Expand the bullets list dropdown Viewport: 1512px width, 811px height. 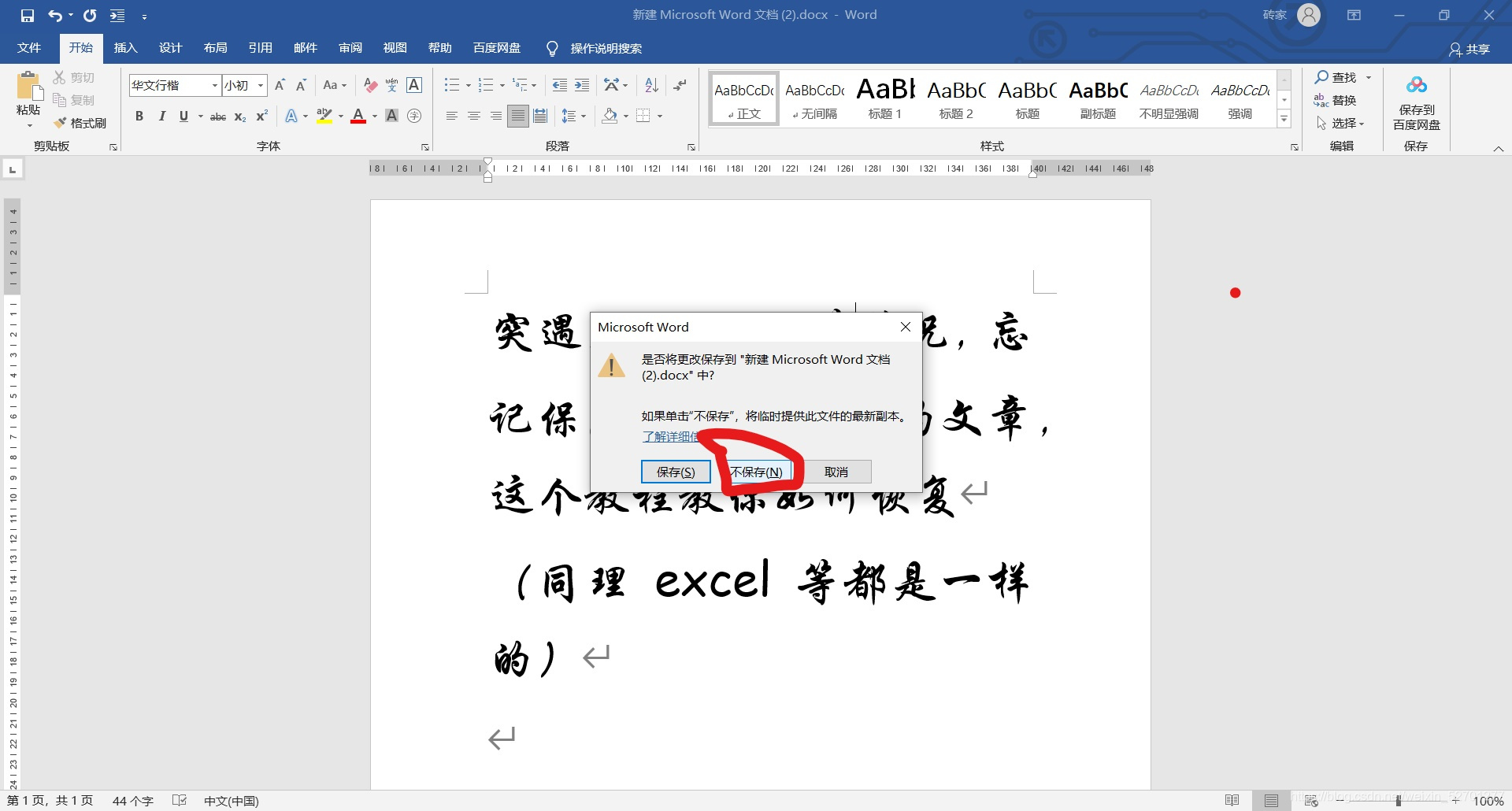click(469, 85)
